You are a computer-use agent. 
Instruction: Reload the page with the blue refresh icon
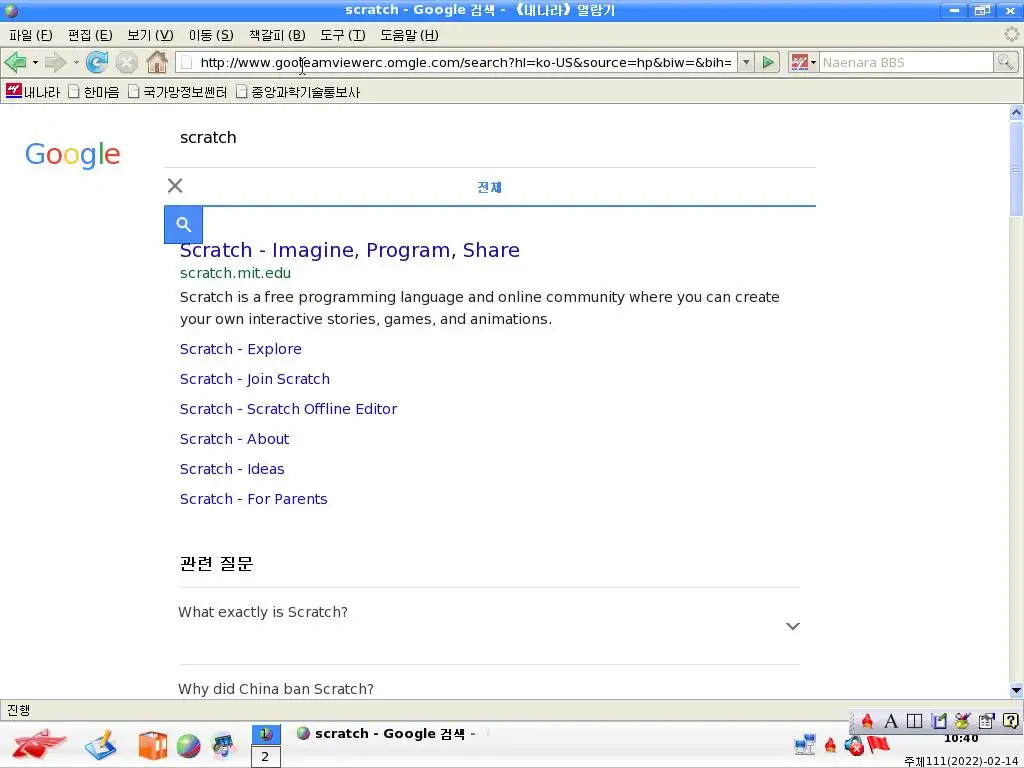click(x=97, y=63)
